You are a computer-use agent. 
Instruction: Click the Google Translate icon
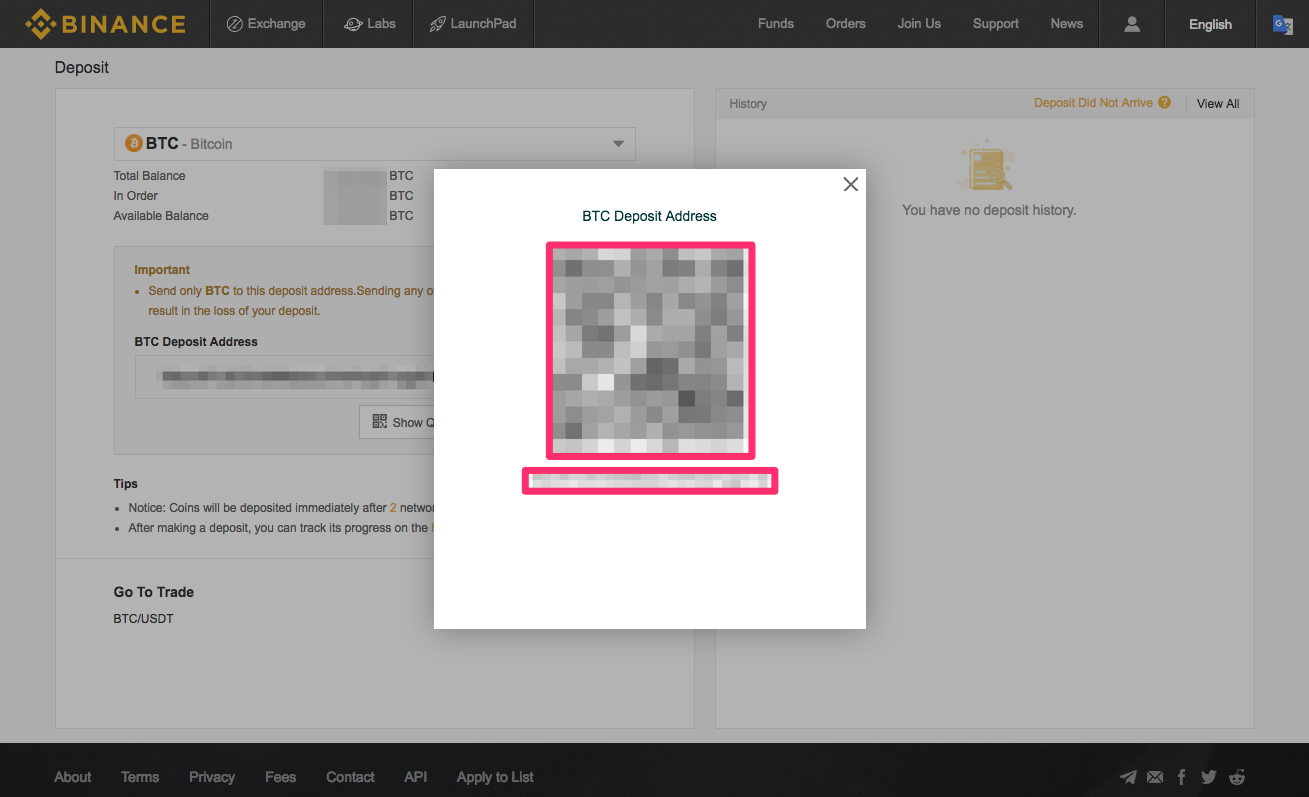click(1282, 24)
